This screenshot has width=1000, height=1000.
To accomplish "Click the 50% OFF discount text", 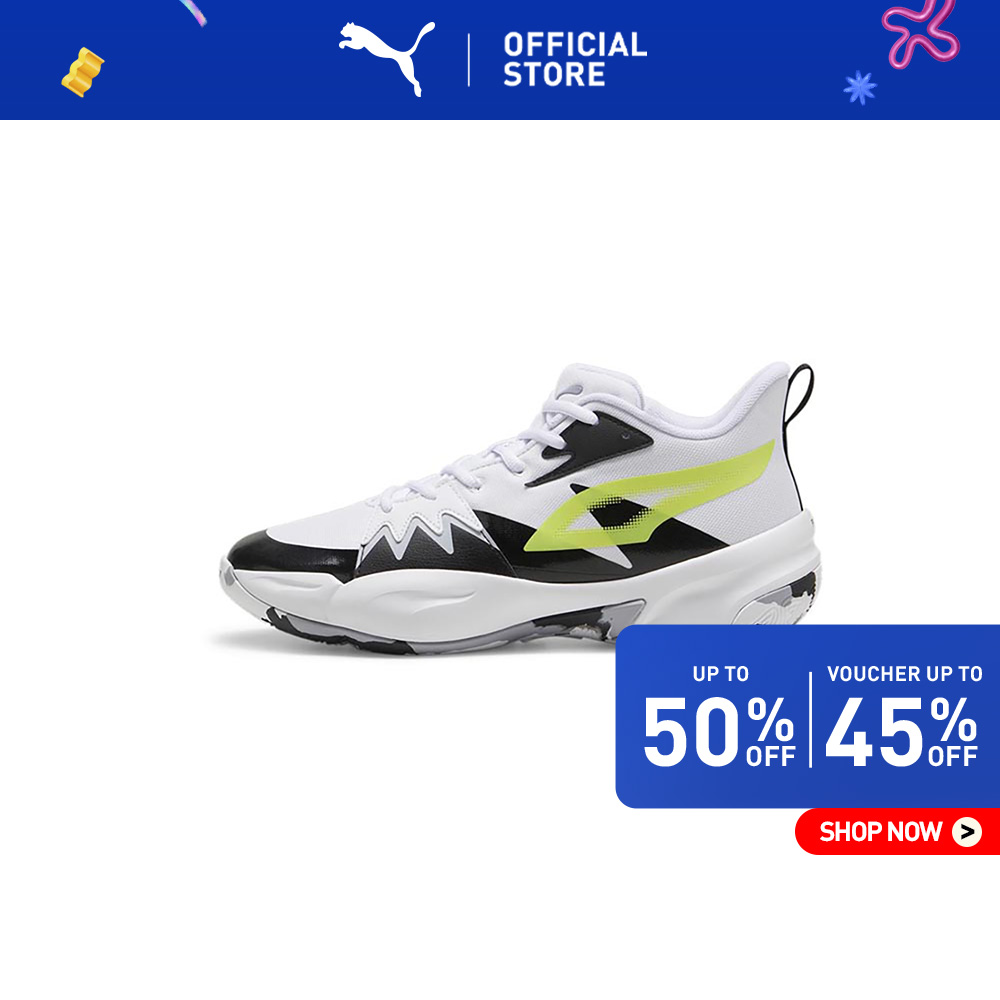I will click(x=719, y=731).
